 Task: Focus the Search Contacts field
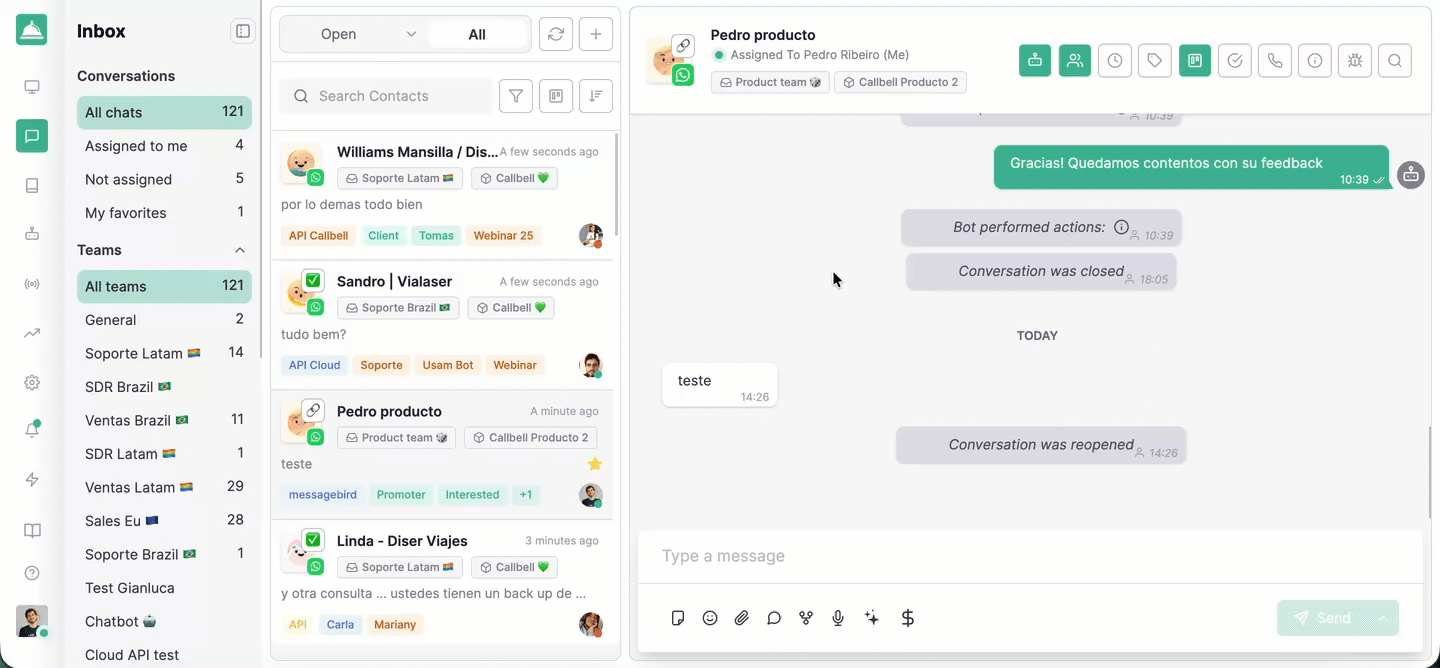(x=385, y=96)
